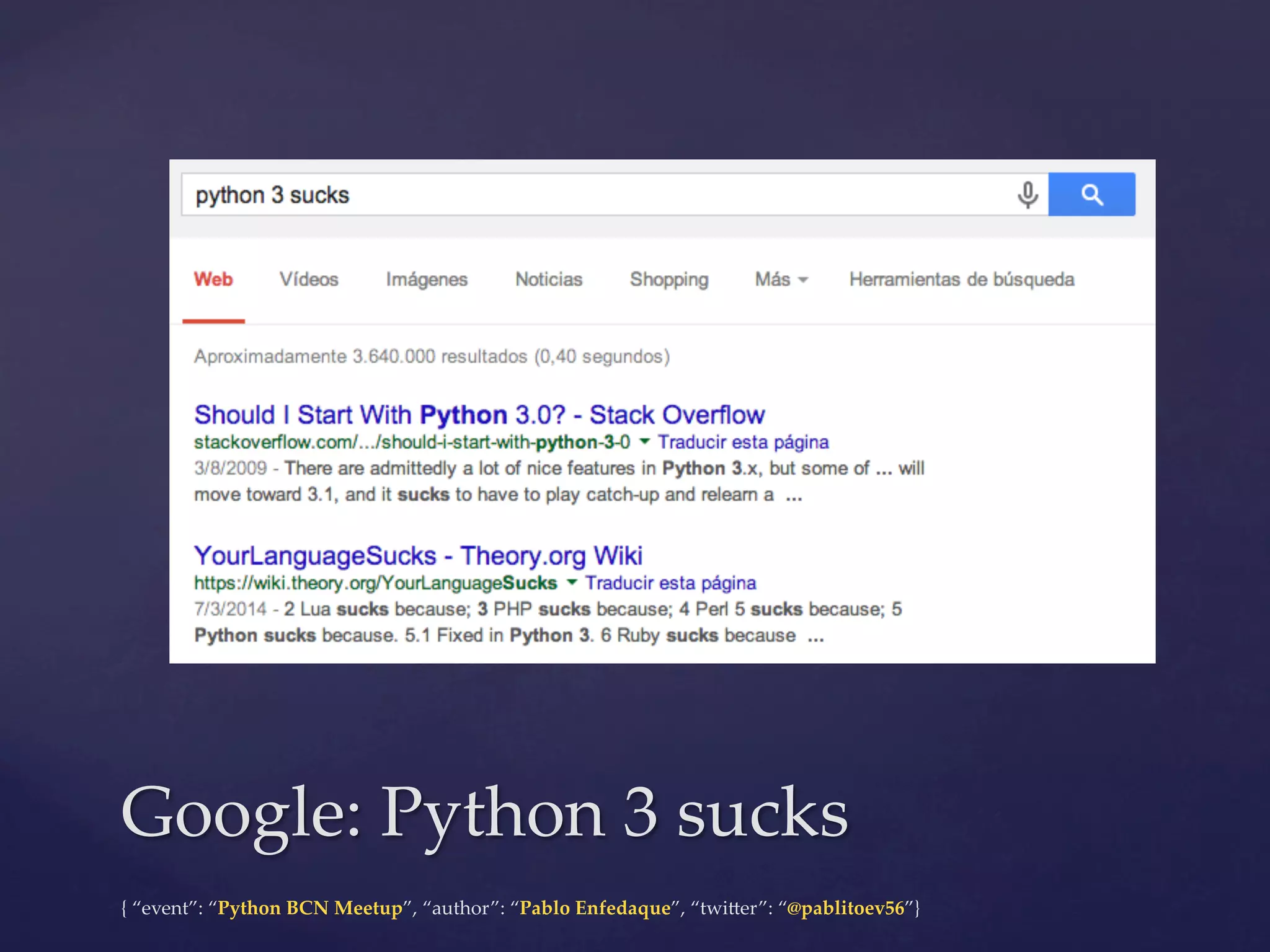Image resolution: width=1270 pixels, height=952 pixels.
Task: Switch to the Vídeos tab
Action: (x=309, y=280)
